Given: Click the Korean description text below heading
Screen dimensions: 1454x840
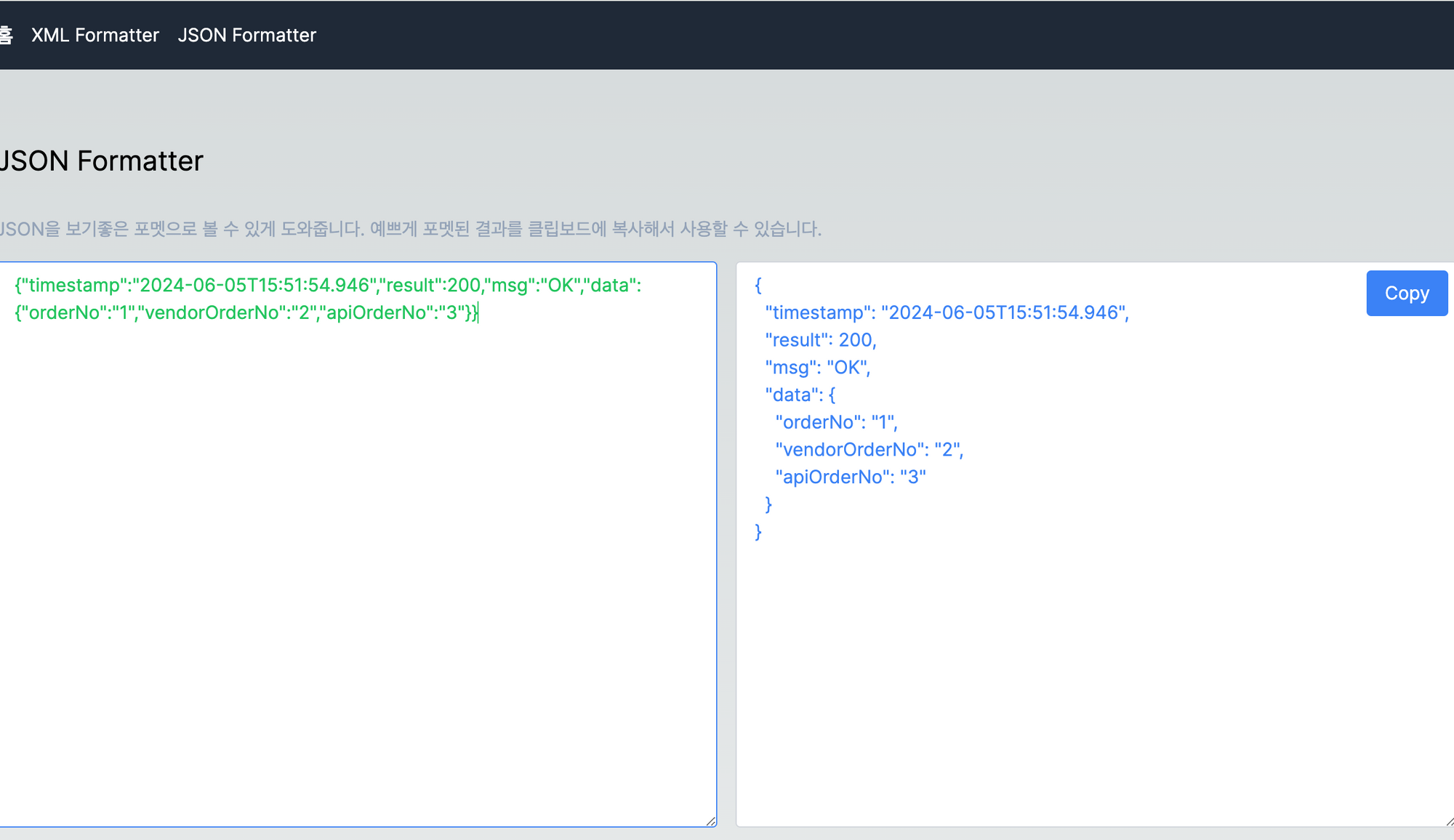Looking at the screenshot, I should coord(411,229).
